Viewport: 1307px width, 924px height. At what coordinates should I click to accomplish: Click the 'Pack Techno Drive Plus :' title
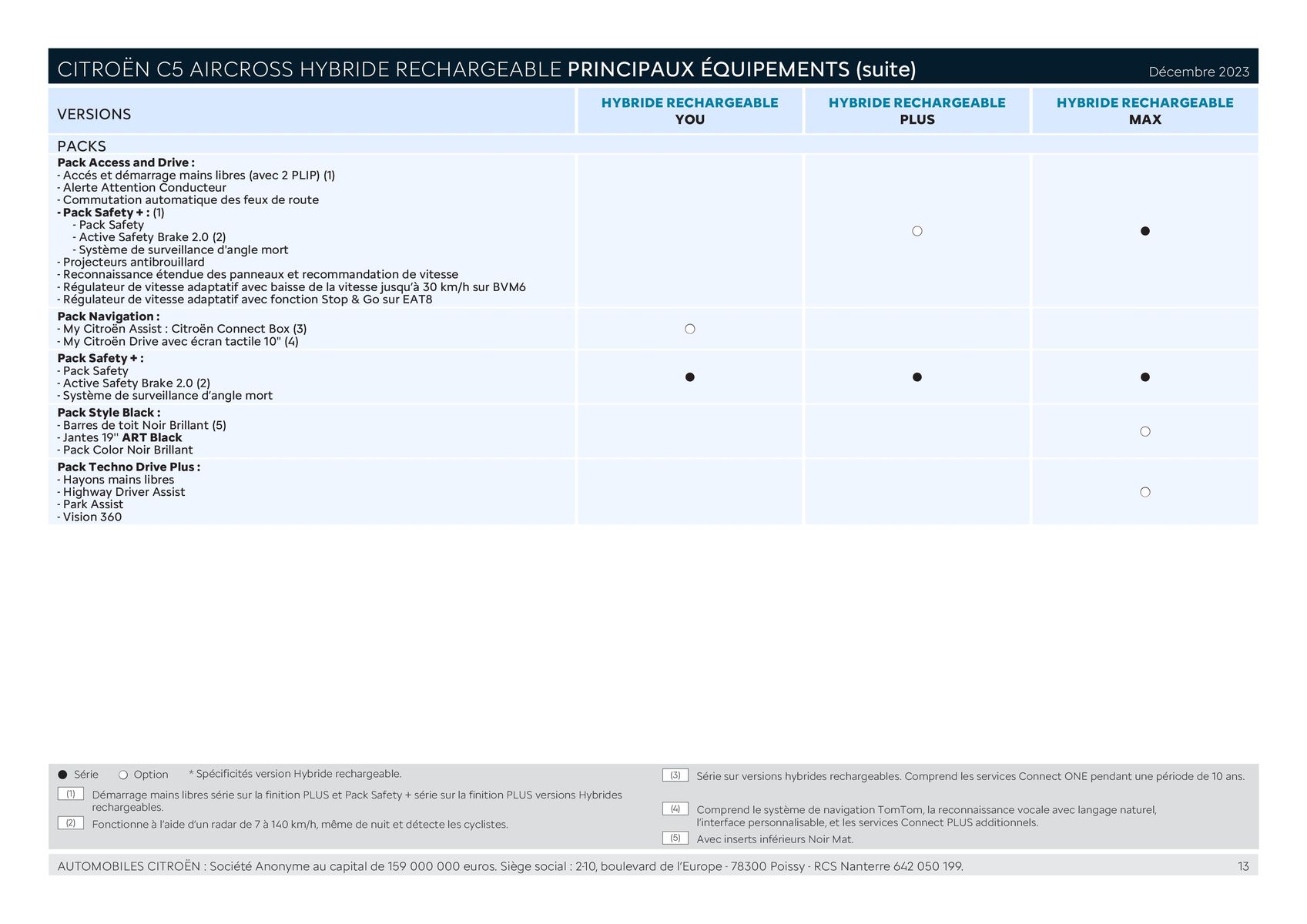(129, 467)
